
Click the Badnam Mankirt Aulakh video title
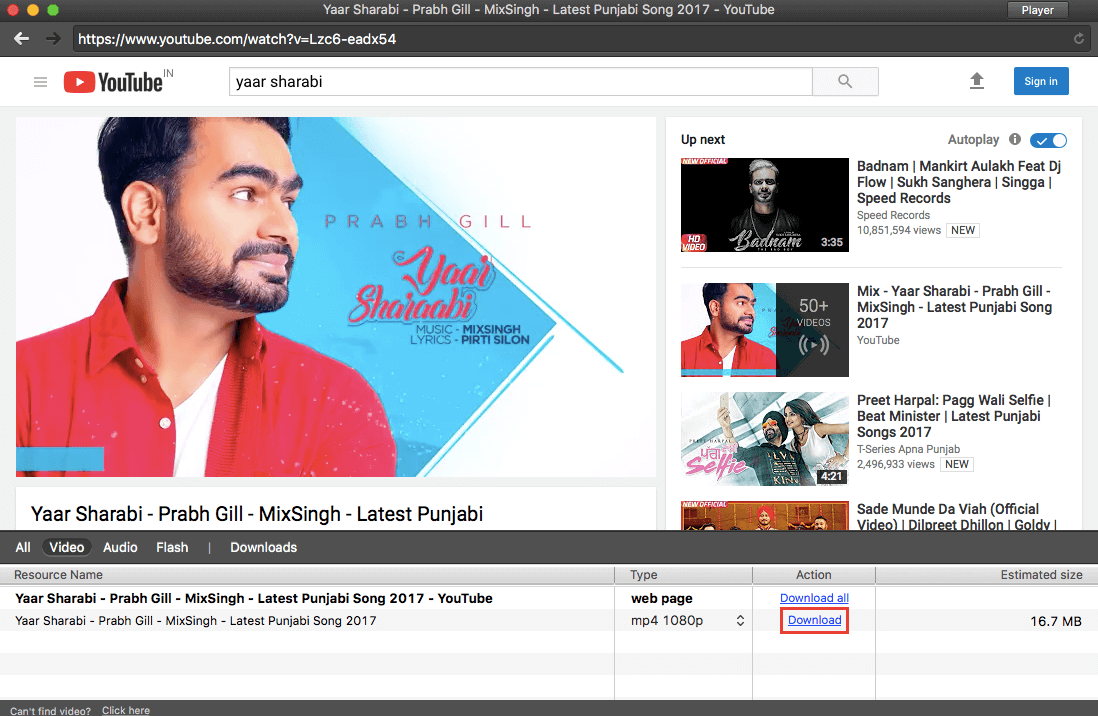[959, 182]
